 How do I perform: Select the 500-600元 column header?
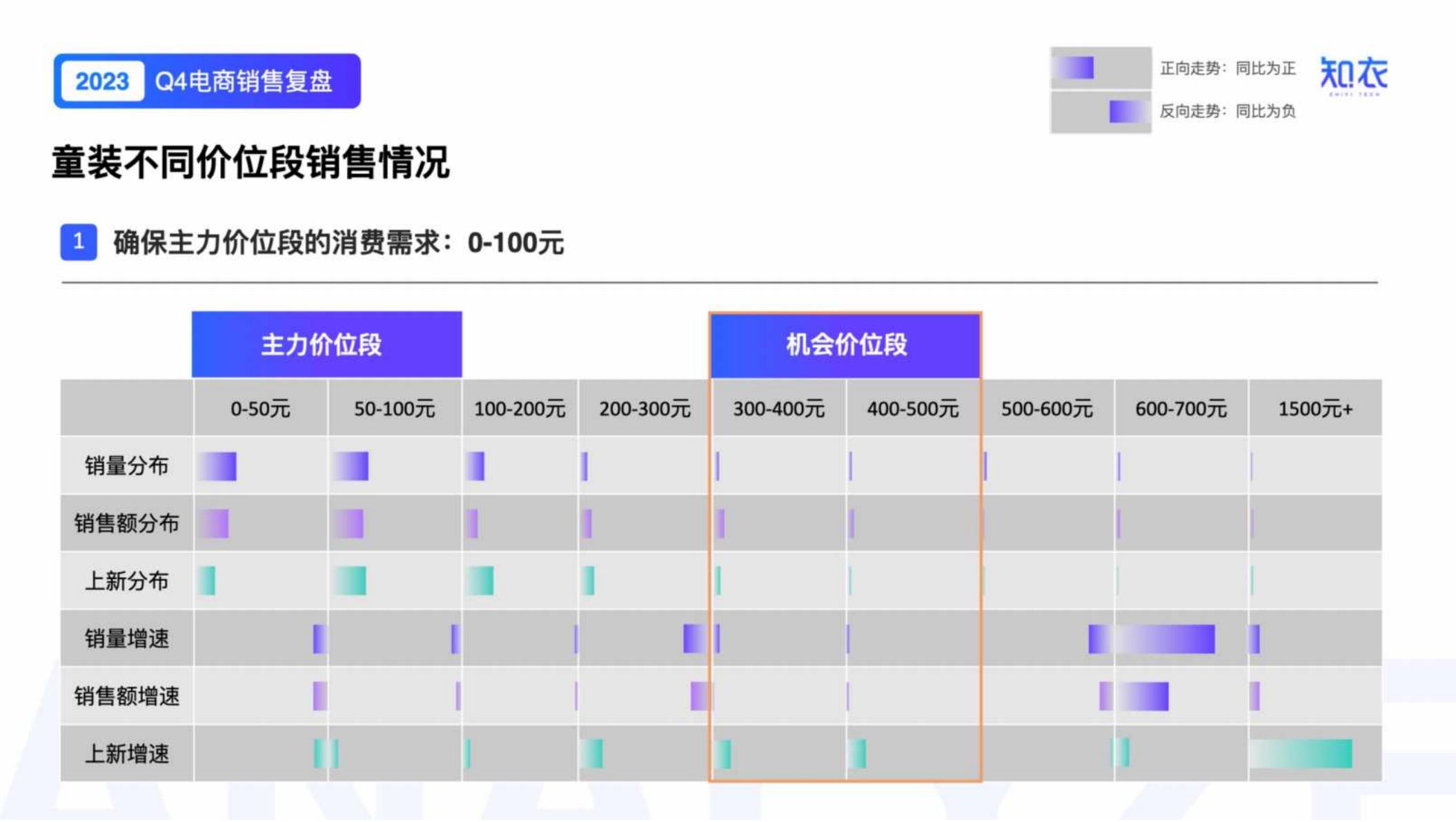tap(1047, 409)
